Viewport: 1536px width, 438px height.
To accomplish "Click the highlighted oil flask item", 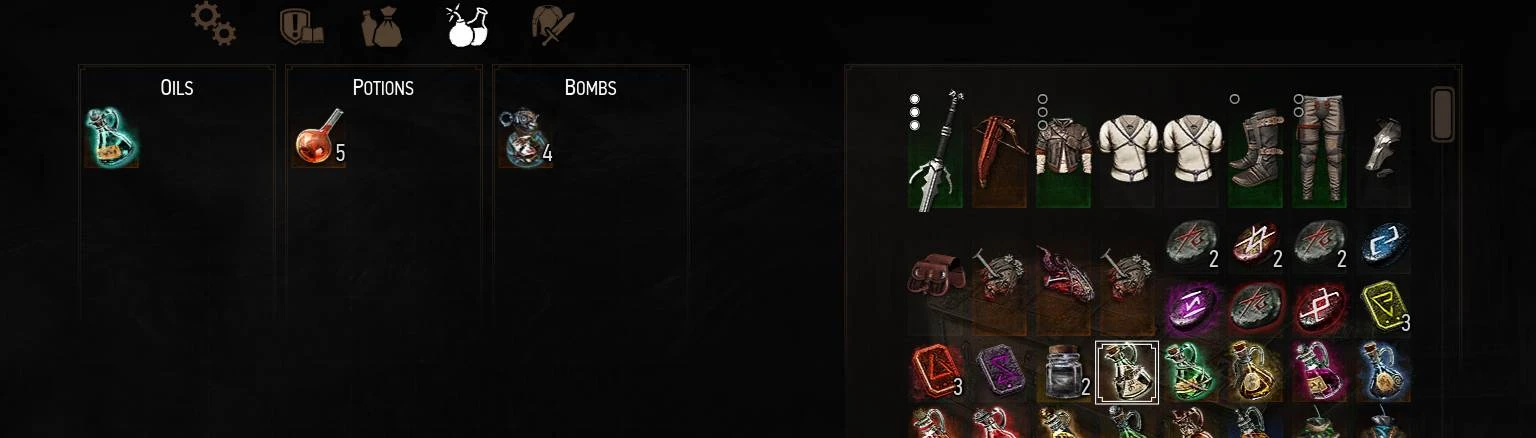I will pyautogui.click(x=1127, y=373).
